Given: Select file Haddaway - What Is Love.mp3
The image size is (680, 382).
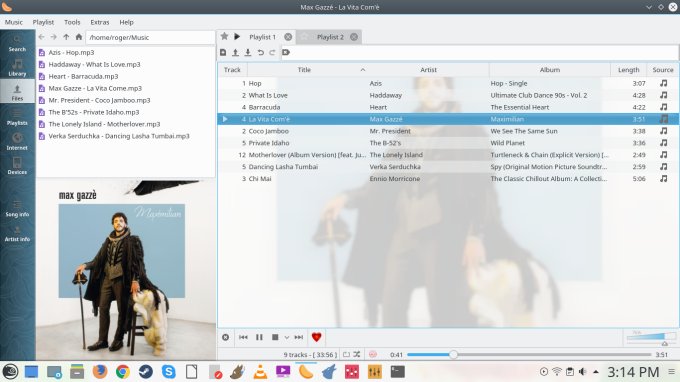Looking at the screenshot, I should coord(94,64).
